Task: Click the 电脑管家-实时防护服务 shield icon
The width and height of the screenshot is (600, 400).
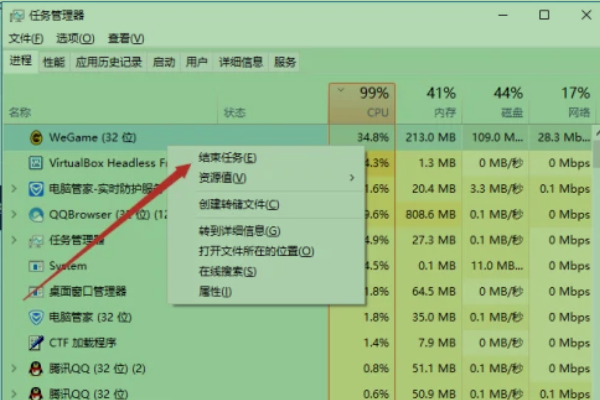Action: pos(36,189)
